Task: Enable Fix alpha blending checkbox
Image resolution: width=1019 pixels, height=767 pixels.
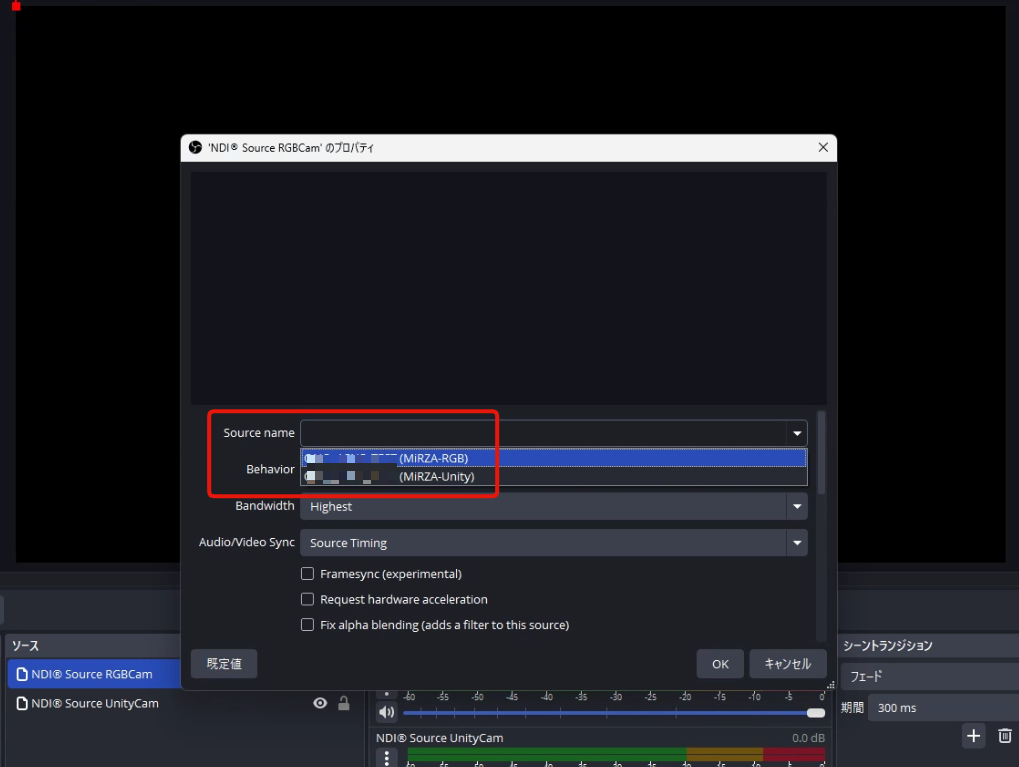Action: 308,625
